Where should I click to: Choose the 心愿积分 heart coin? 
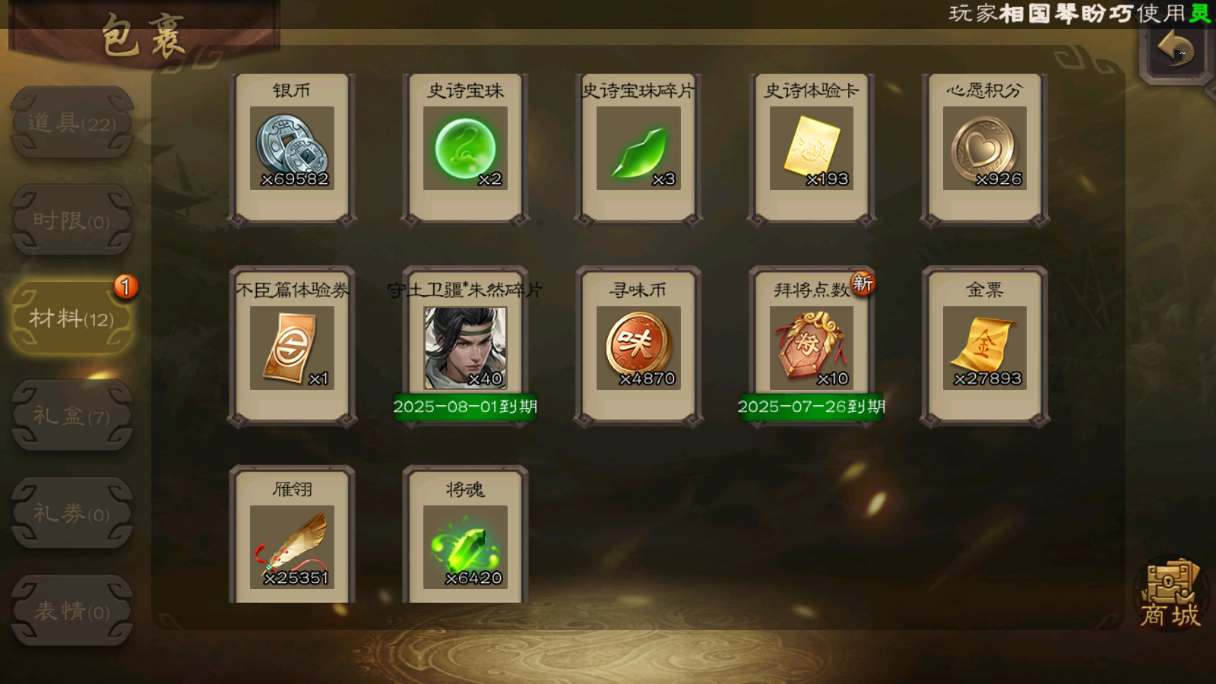point(985,148)
